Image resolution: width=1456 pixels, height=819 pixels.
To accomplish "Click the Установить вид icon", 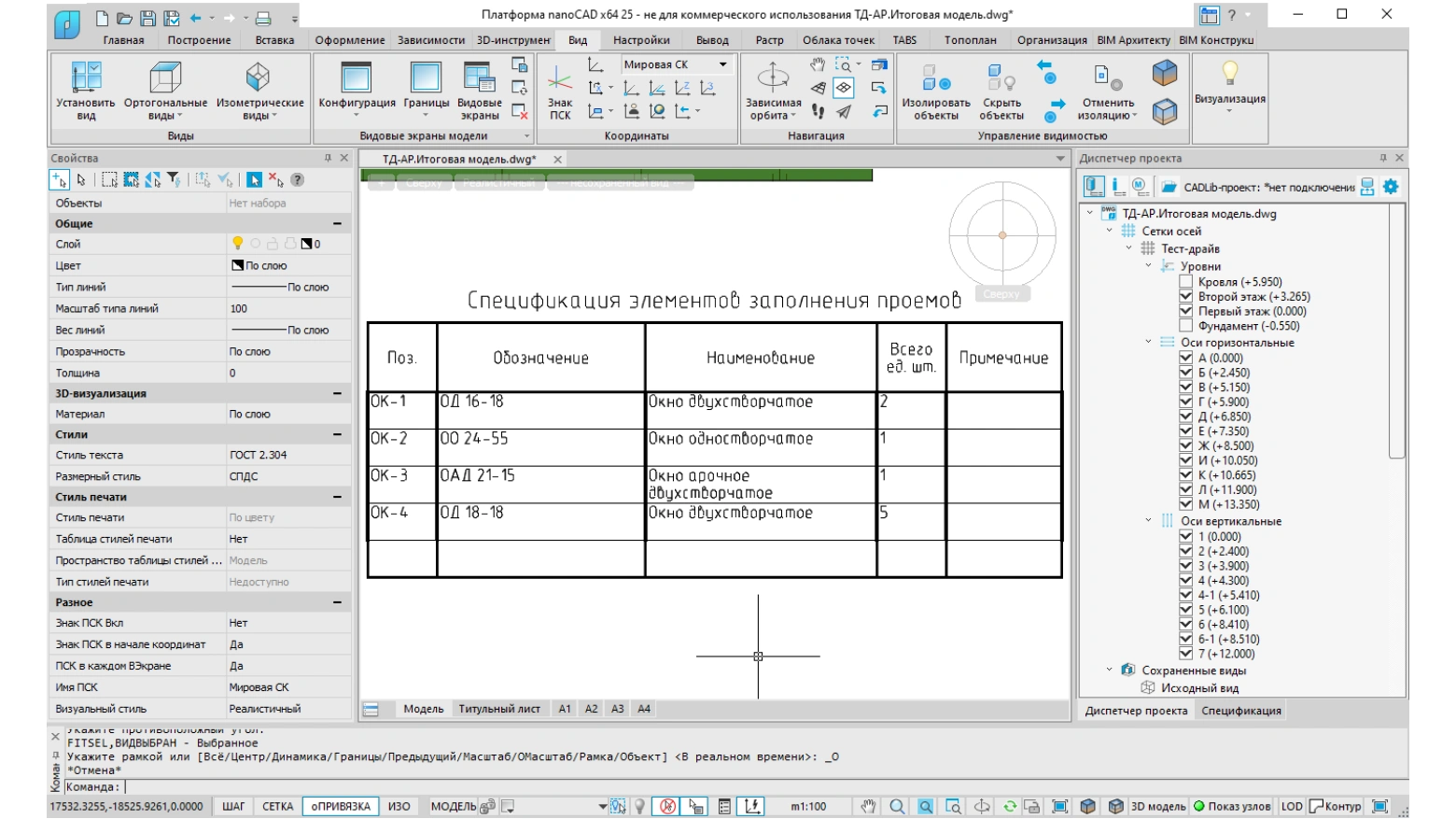I will tap(86, 78).
